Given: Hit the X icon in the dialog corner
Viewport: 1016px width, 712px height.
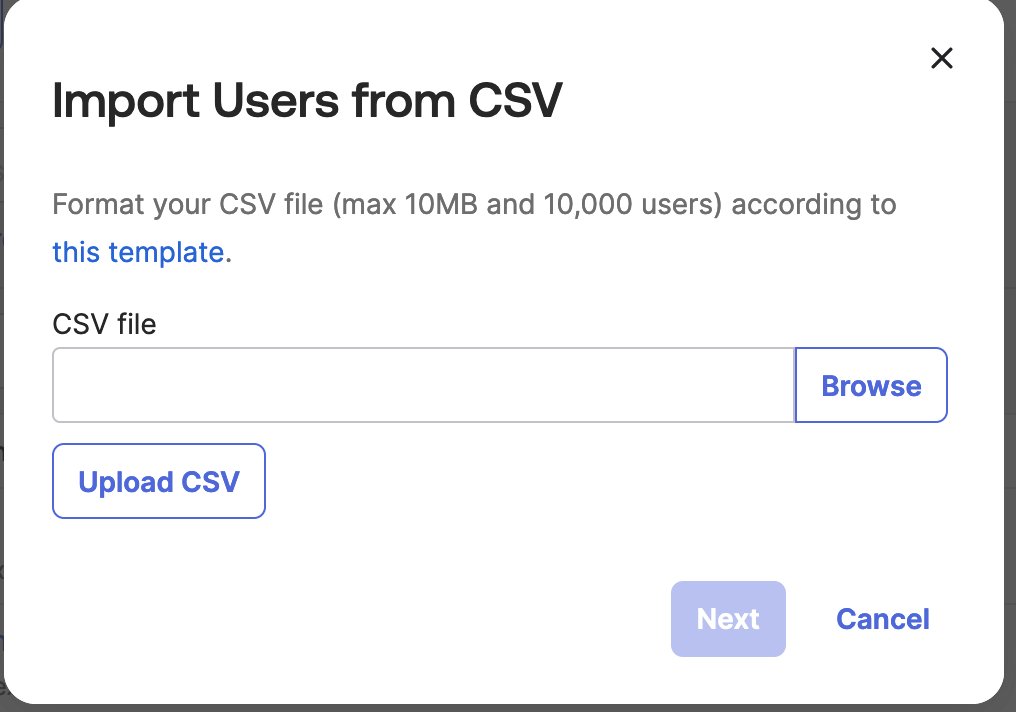Looking at the screenshot, I should tap(941, 59).
